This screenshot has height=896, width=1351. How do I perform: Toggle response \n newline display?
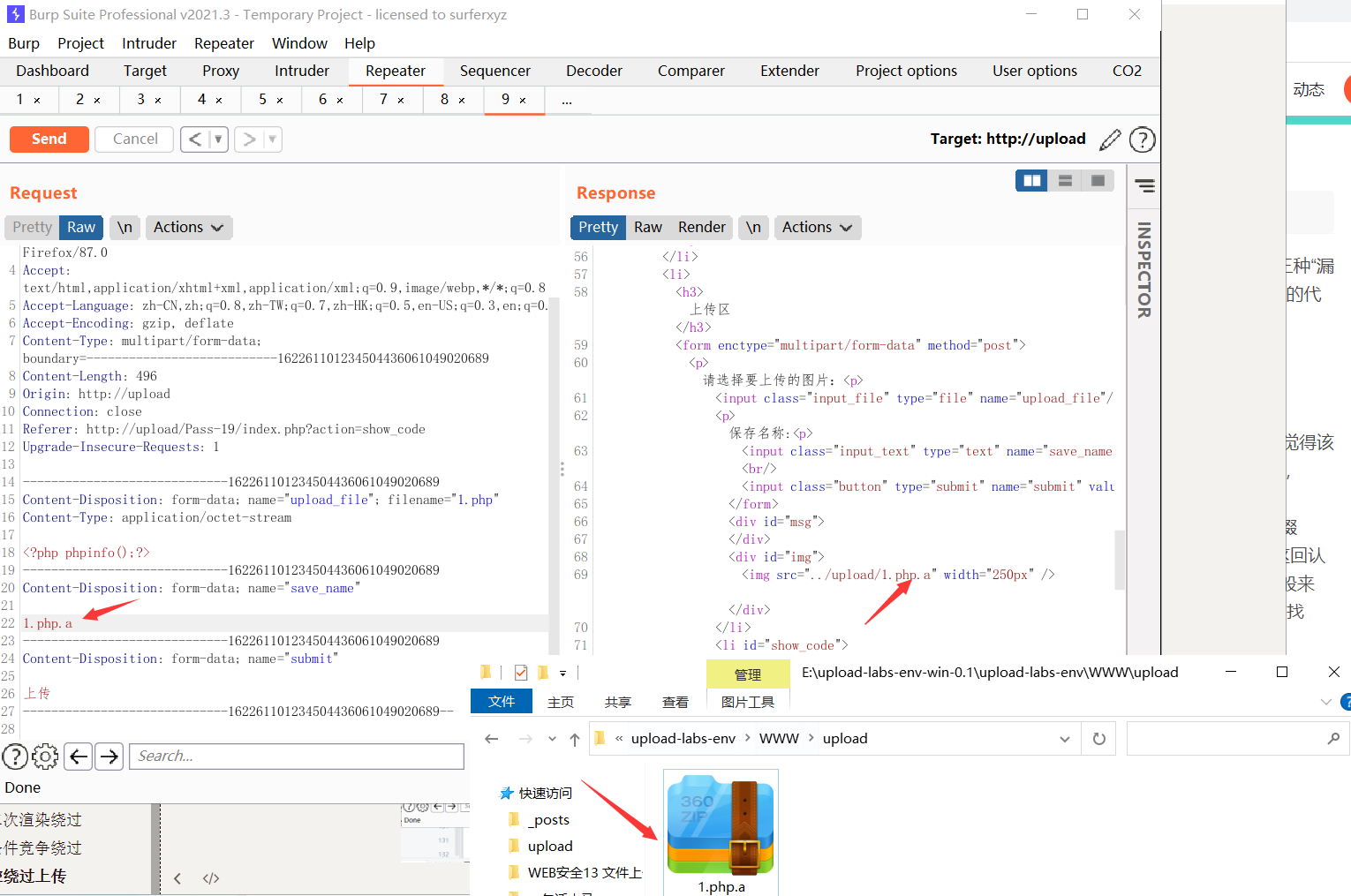tap(753, 227)
